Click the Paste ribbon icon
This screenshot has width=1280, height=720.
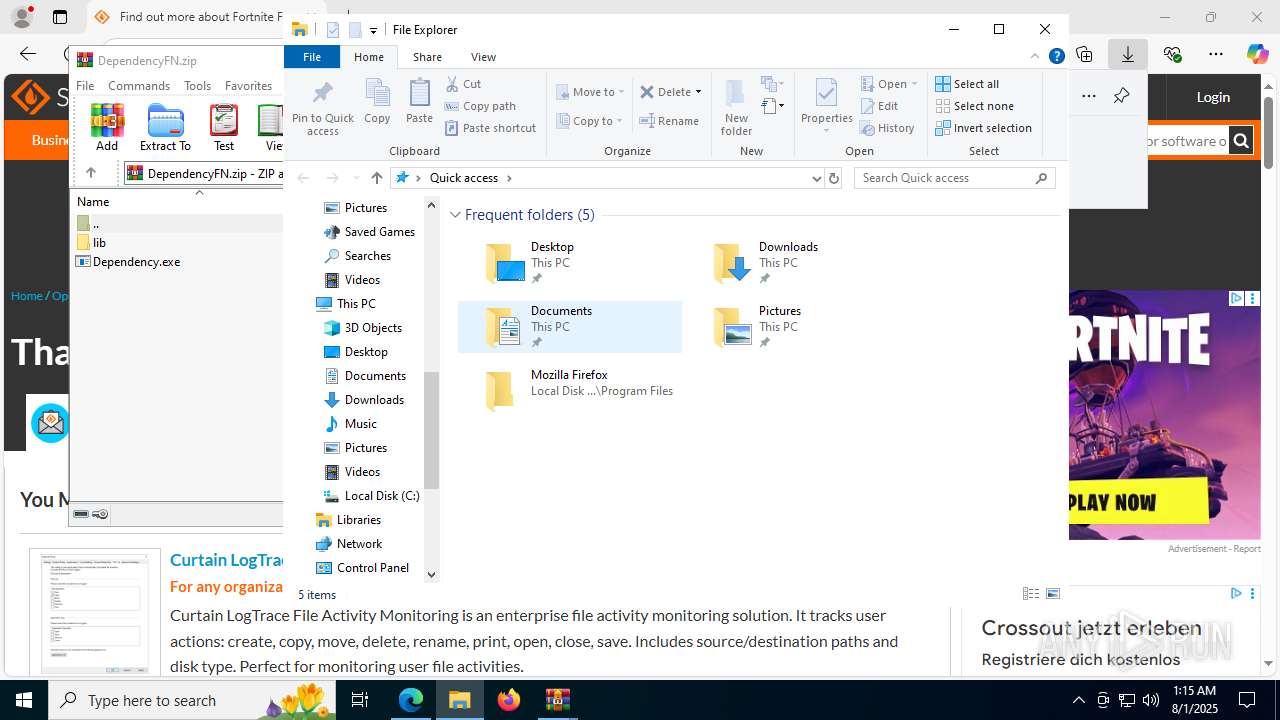pyautogui.click(x=419, y=102)
